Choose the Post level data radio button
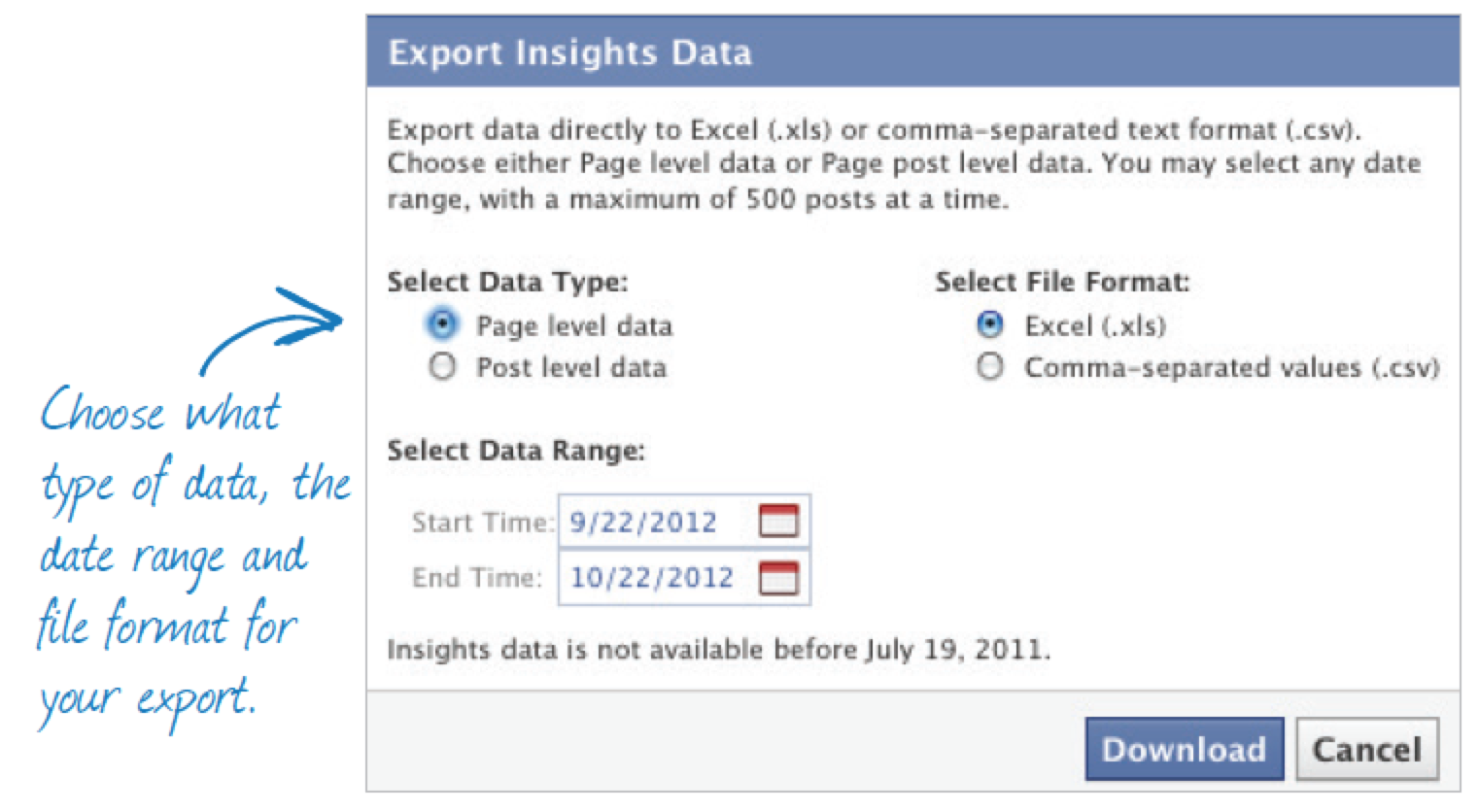 coord(442,367)
